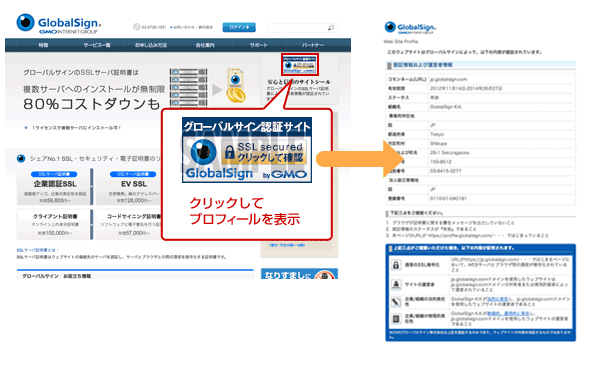
Task: Open the パートナー navigation menu
Action: pos(313,45)
